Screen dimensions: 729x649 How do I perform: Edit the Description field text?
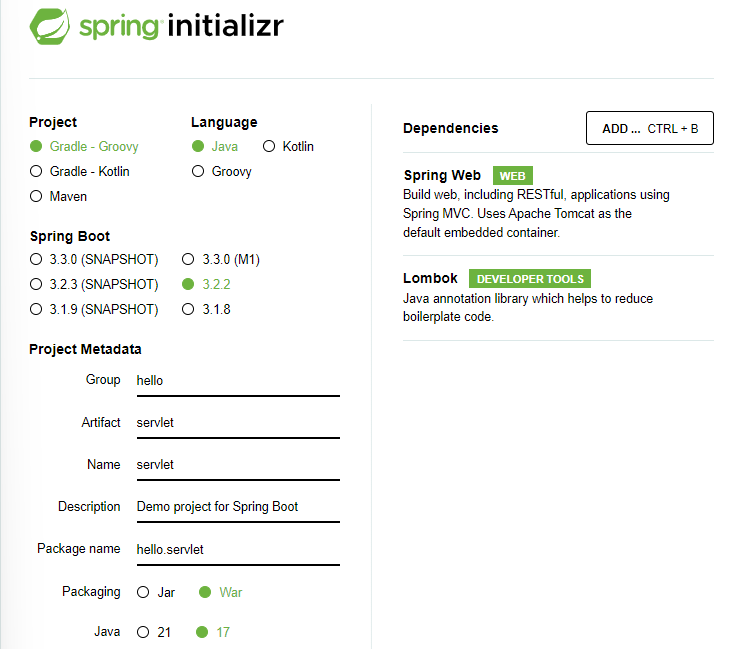238,507
